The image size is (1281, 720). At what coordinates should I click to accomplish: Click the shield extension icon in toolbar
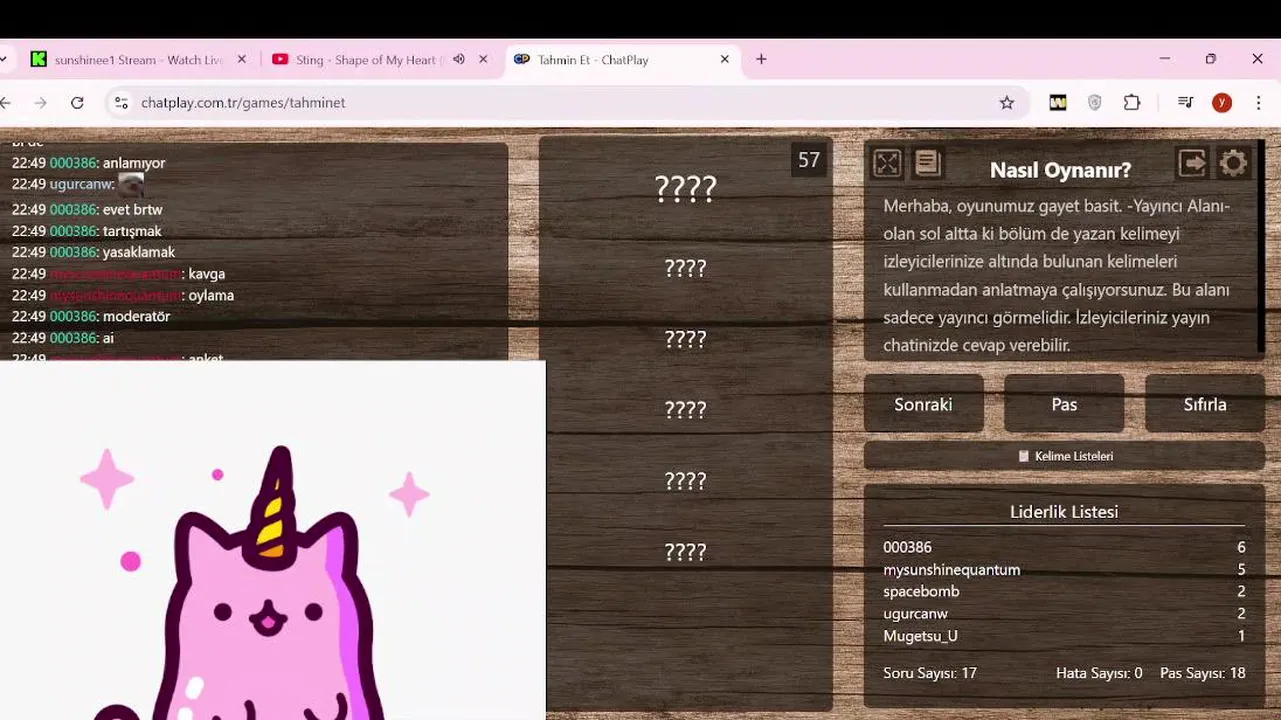pos(1095,102)
